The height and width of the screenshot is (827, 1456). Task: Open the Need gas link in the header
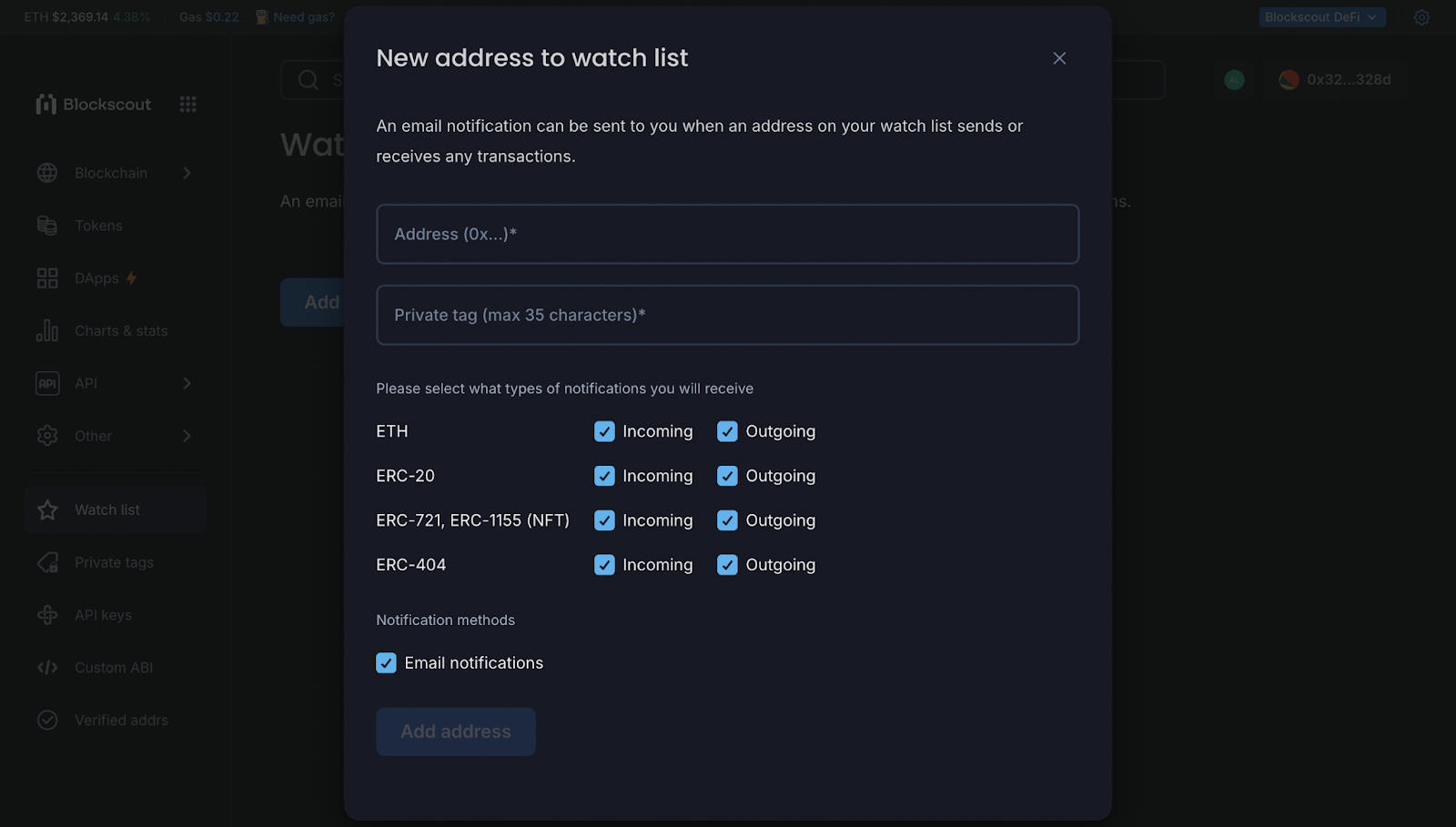301,16
